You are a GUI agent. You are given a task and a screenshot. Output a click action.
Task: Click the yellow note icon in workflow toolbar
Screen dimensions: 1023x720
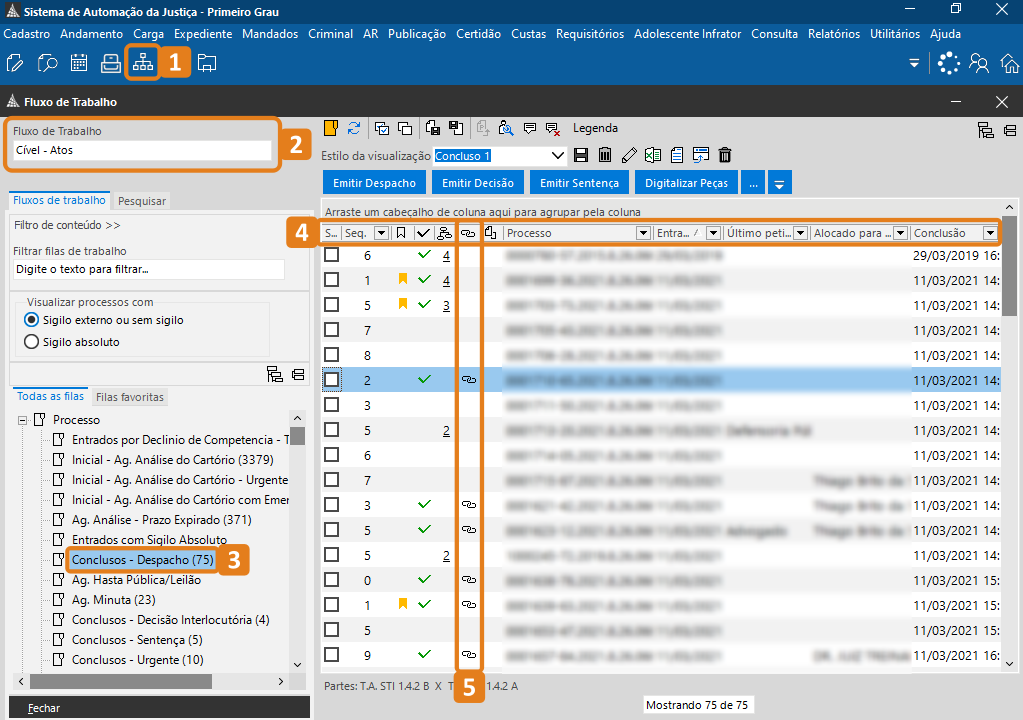click(x=331, y=128)
